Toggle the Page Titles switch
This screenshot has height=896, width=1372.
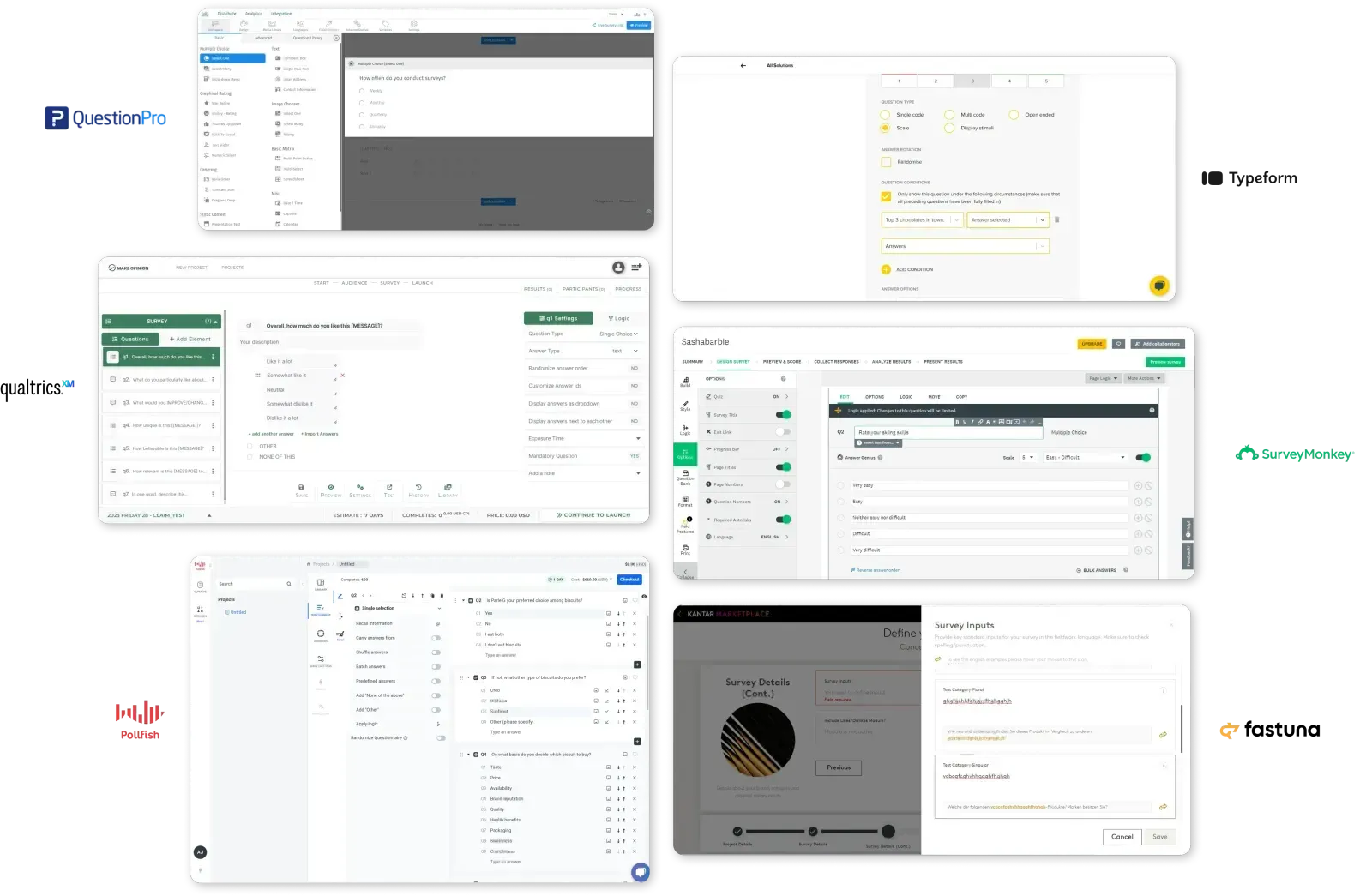coord(783,466)
